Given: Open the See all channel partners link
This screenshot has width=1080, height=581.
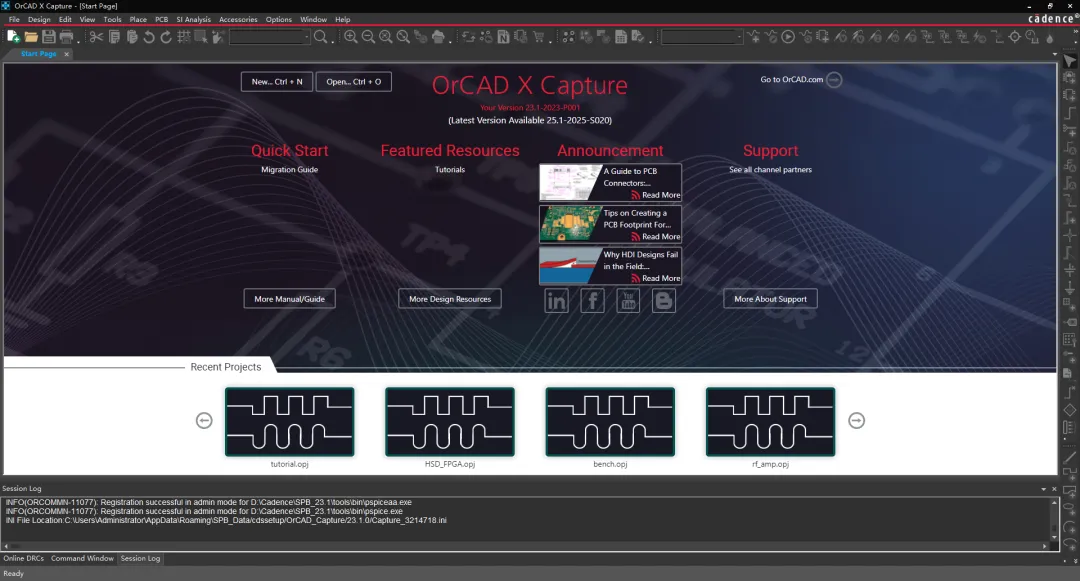Looking at the screenshot, I should [770, 169].
